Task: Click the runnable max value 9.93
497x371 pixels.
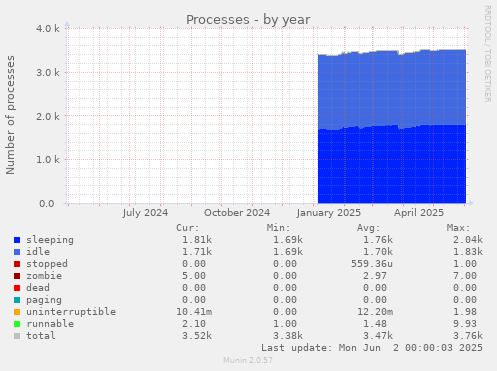Action: tap(465, 324)
